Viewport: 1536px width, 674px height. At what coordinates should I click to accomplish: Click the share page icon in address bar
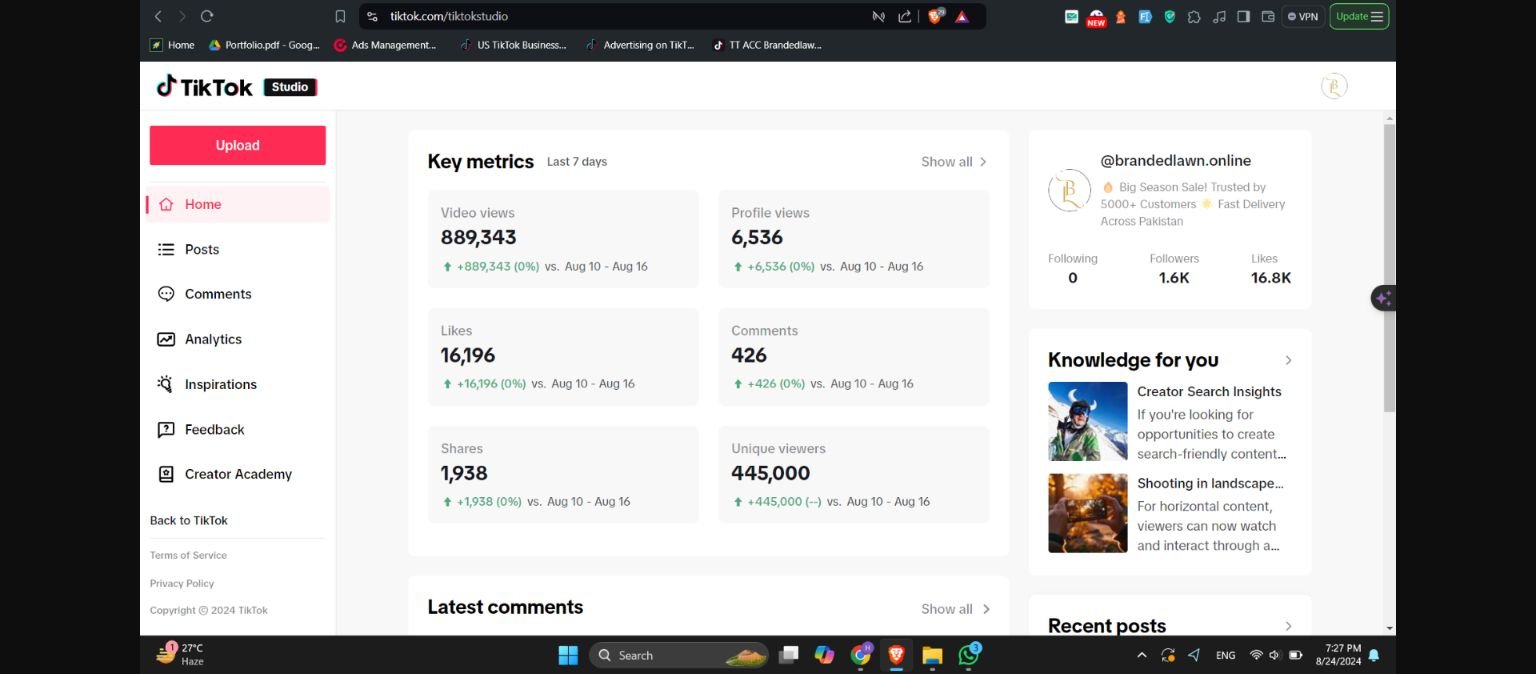[905, 16]
